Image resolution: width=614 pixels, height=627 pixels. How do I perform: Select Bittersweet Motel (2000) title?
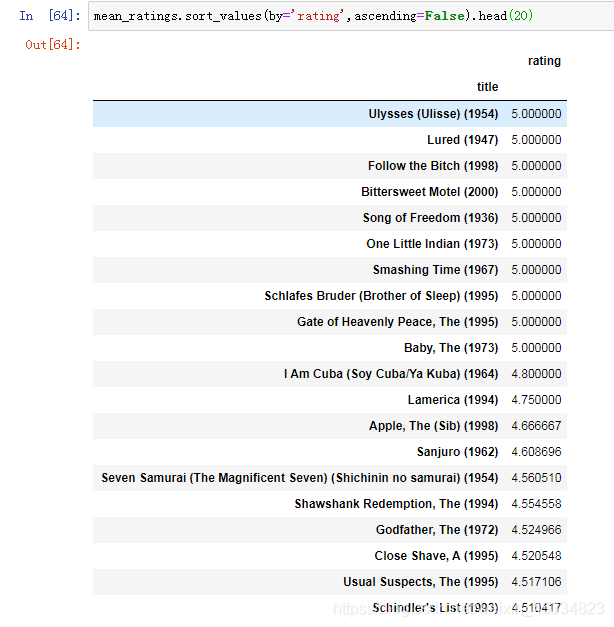point(430,192)
